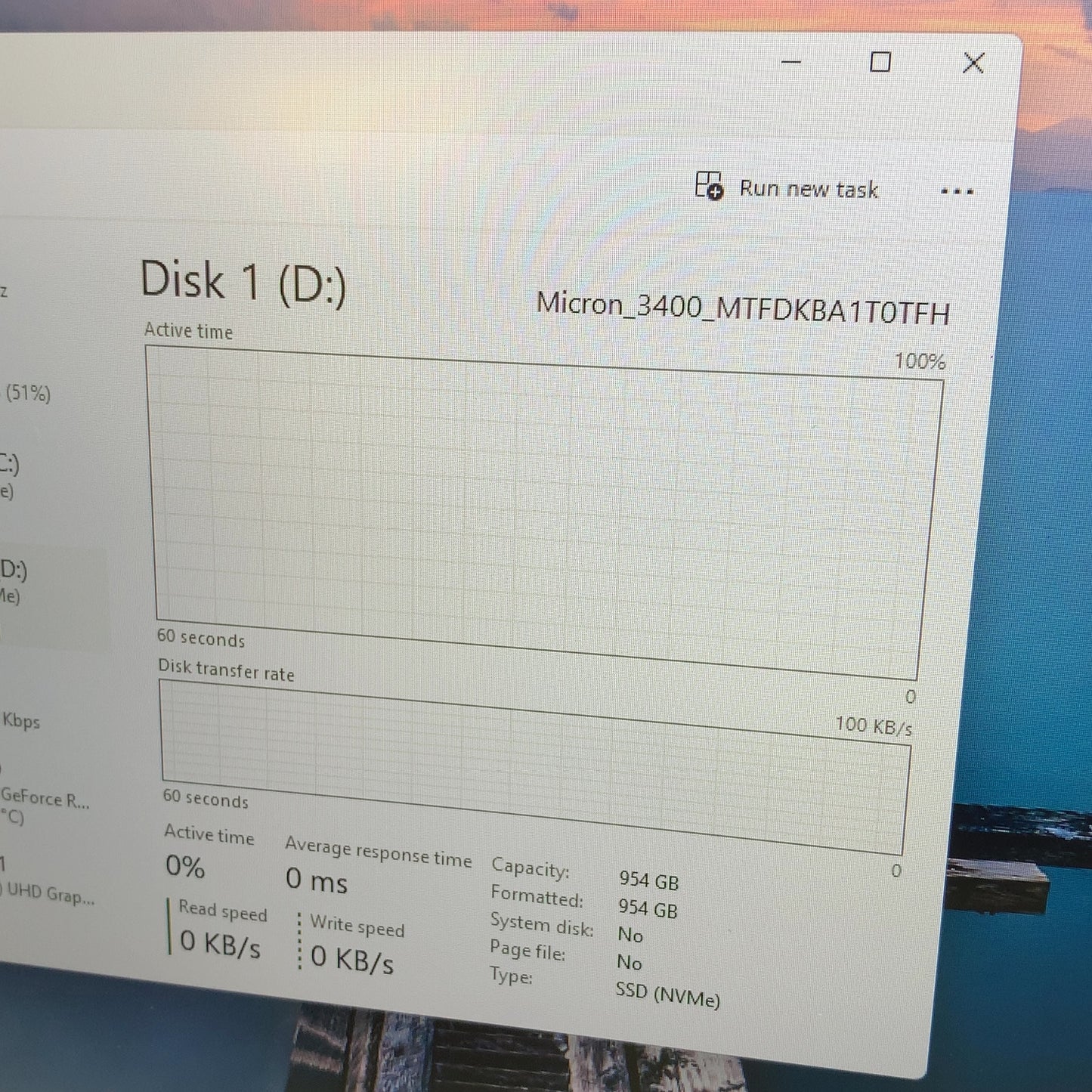Click the Micron_3400_MTFDKBA1T0TFH model name

click(x=744, y=308)
